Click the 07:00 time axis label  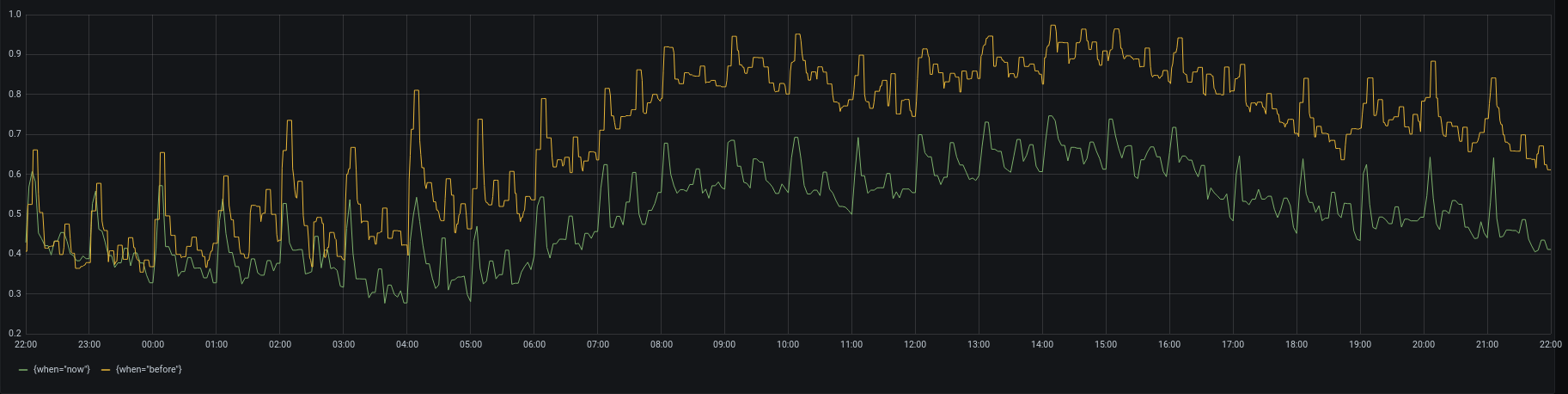[x=598, y=344]
